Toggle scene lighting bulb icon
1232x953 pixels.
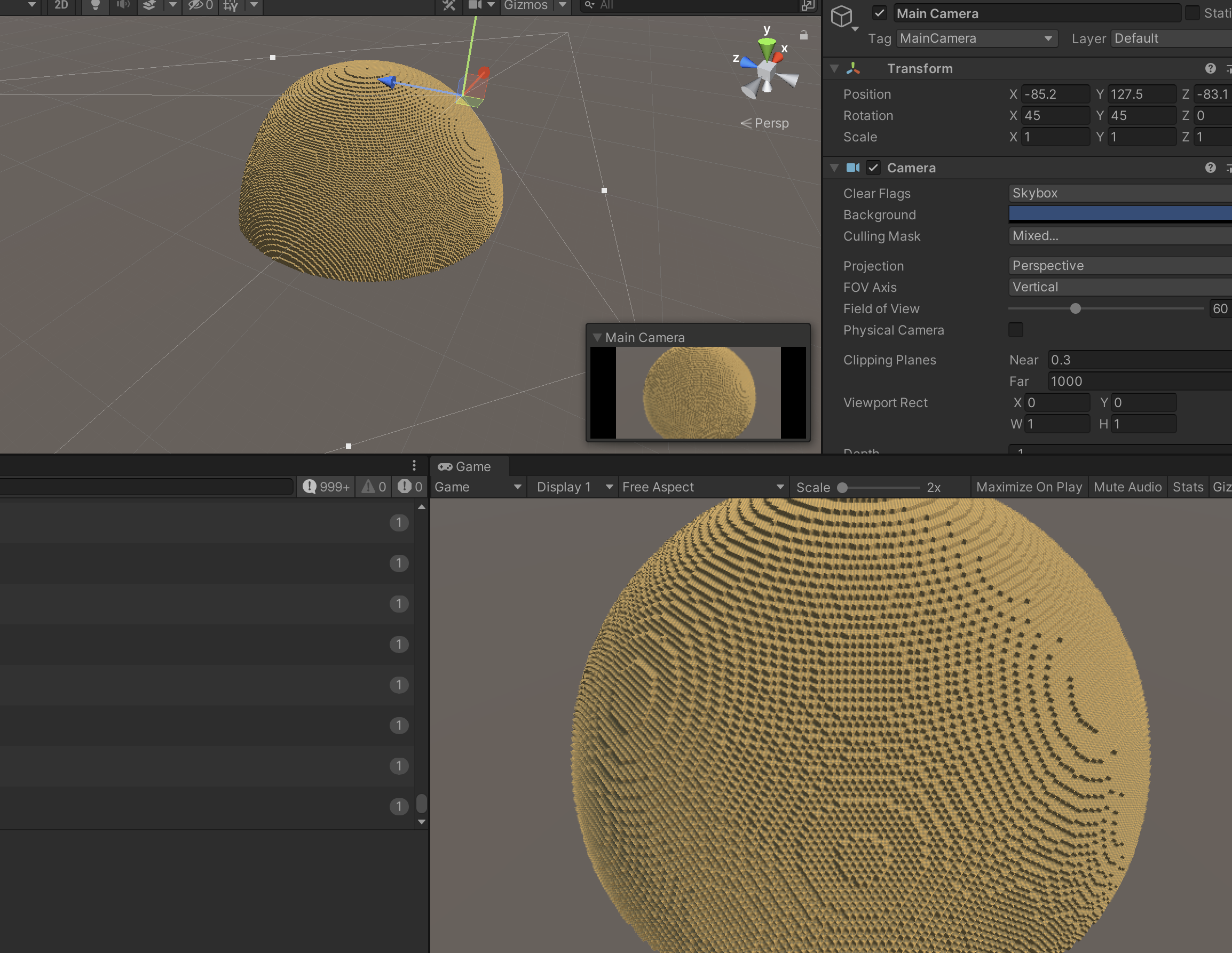point(96,6)
